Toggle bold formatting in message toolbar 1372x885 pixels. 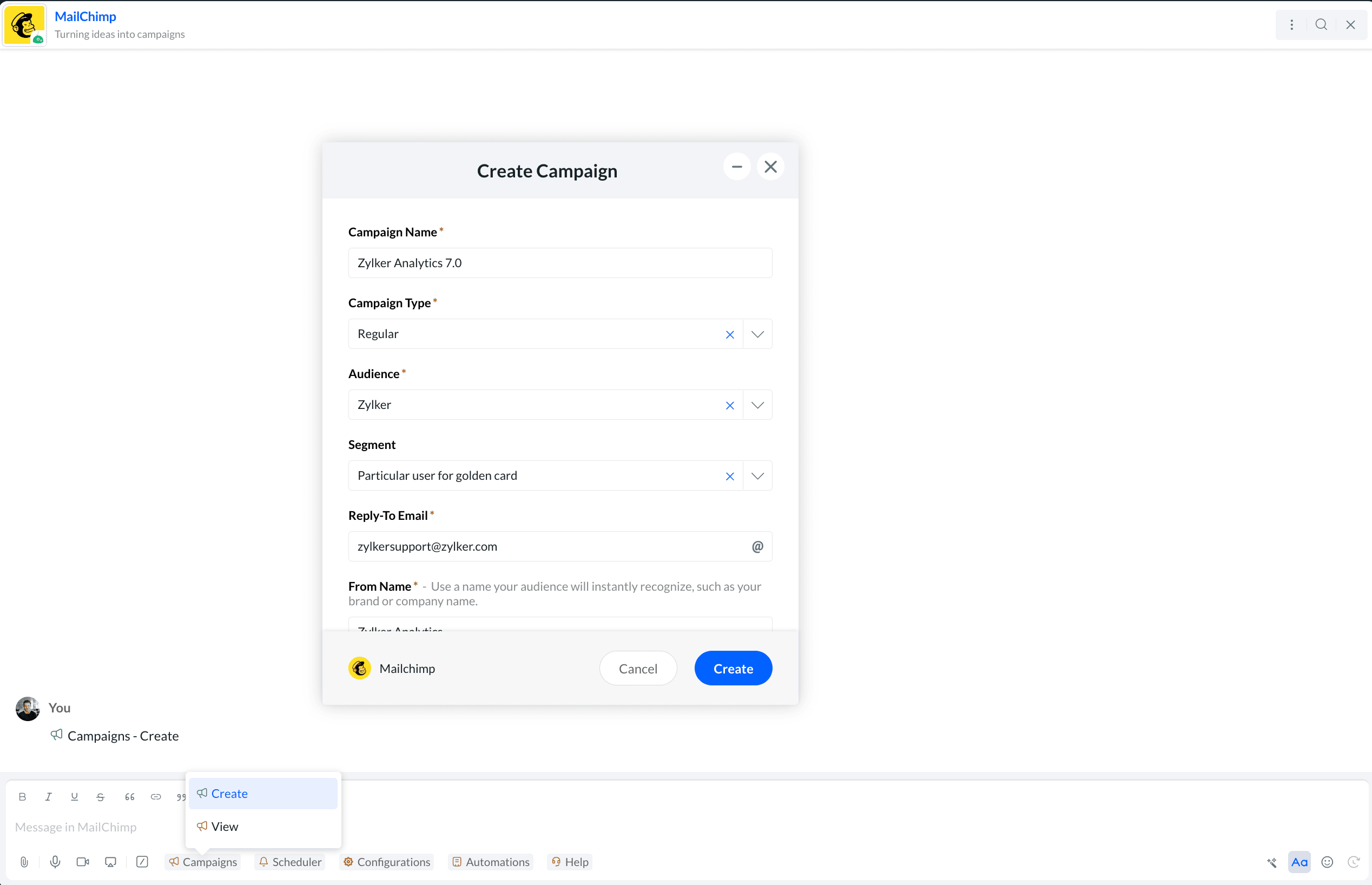point(22,796)
